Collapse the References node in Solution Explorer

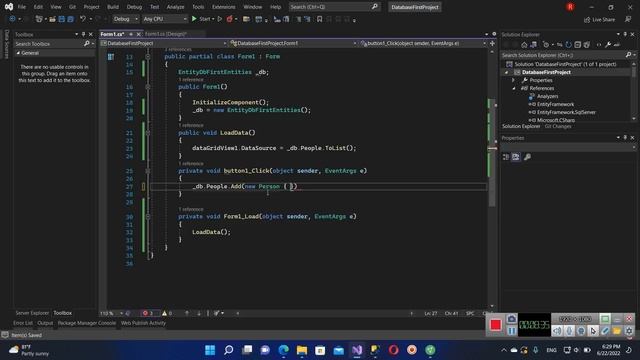point(514,88)
